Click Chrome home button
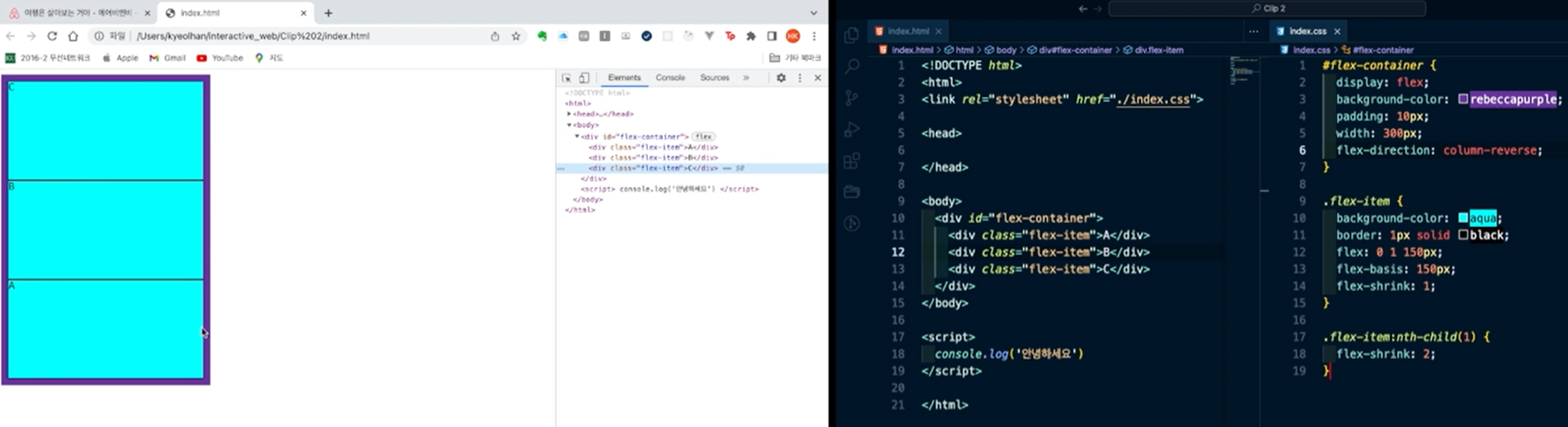The image size is (1568, 427). point(73,36)
